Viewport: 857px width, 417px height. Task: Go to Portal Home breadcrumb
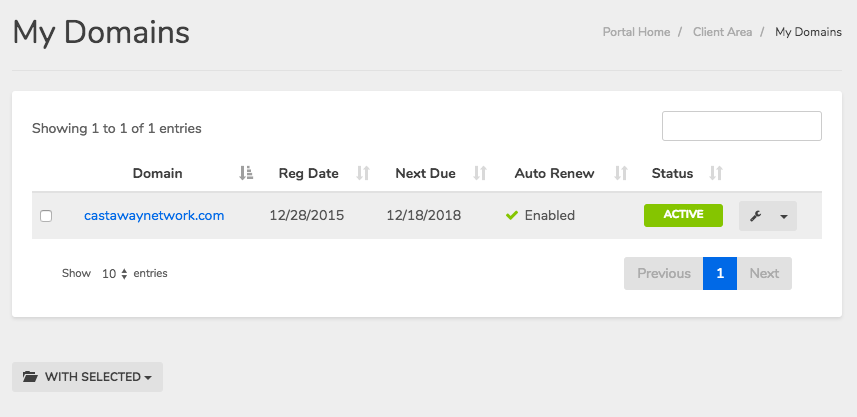[x=636, y=32]
